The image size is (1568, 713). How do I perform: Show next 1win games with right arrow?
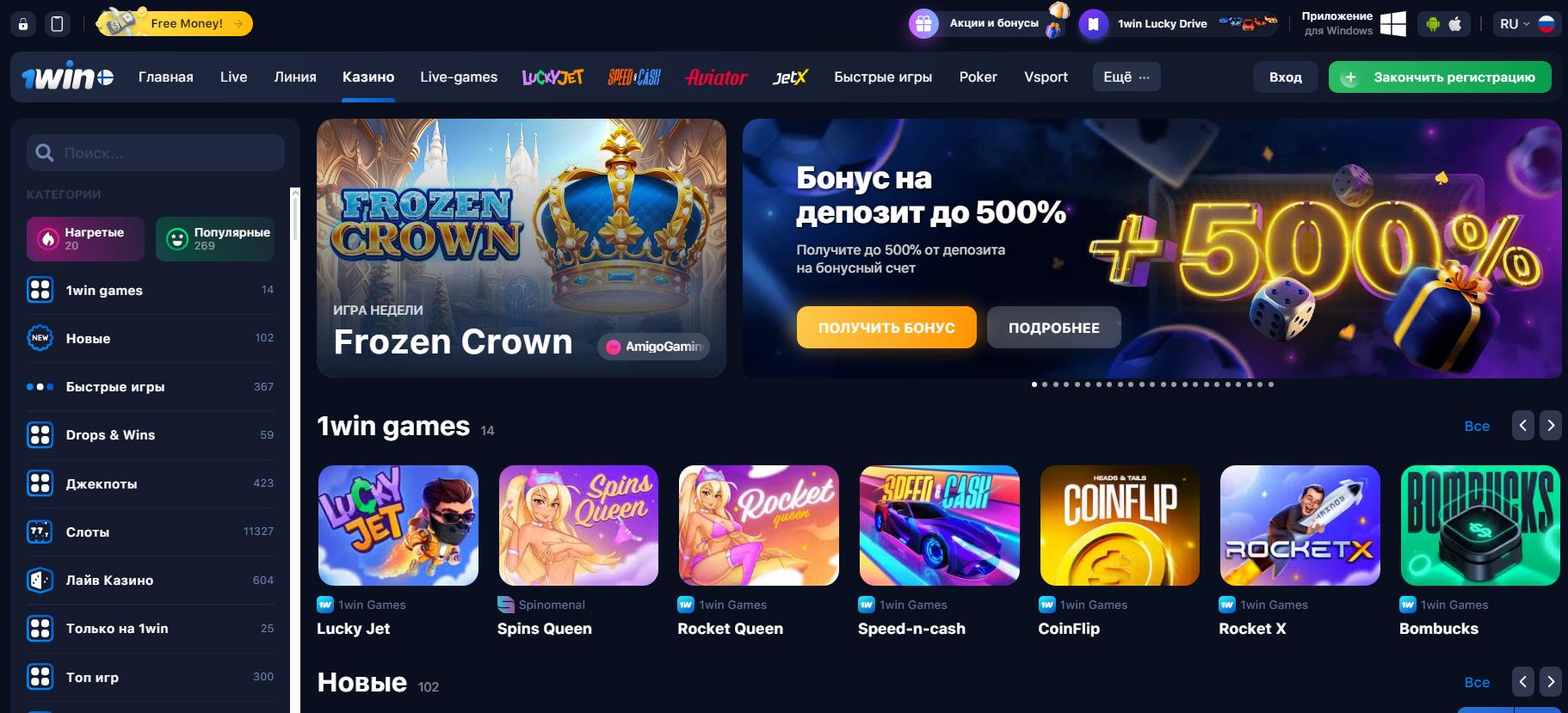point(1551,425)
